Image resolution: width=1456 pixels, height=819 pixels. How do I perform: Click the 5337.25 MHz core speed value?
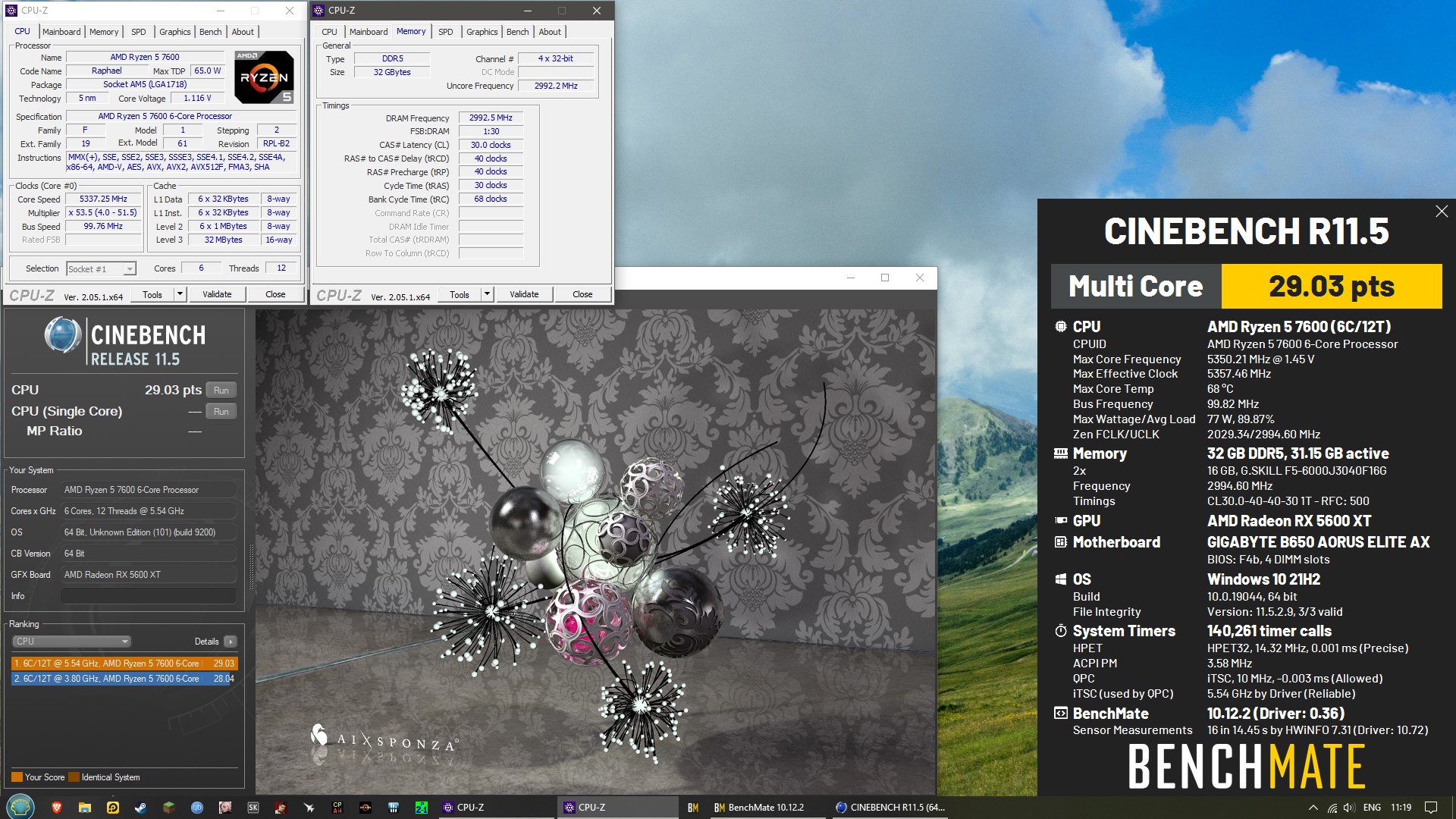[103, 199]
